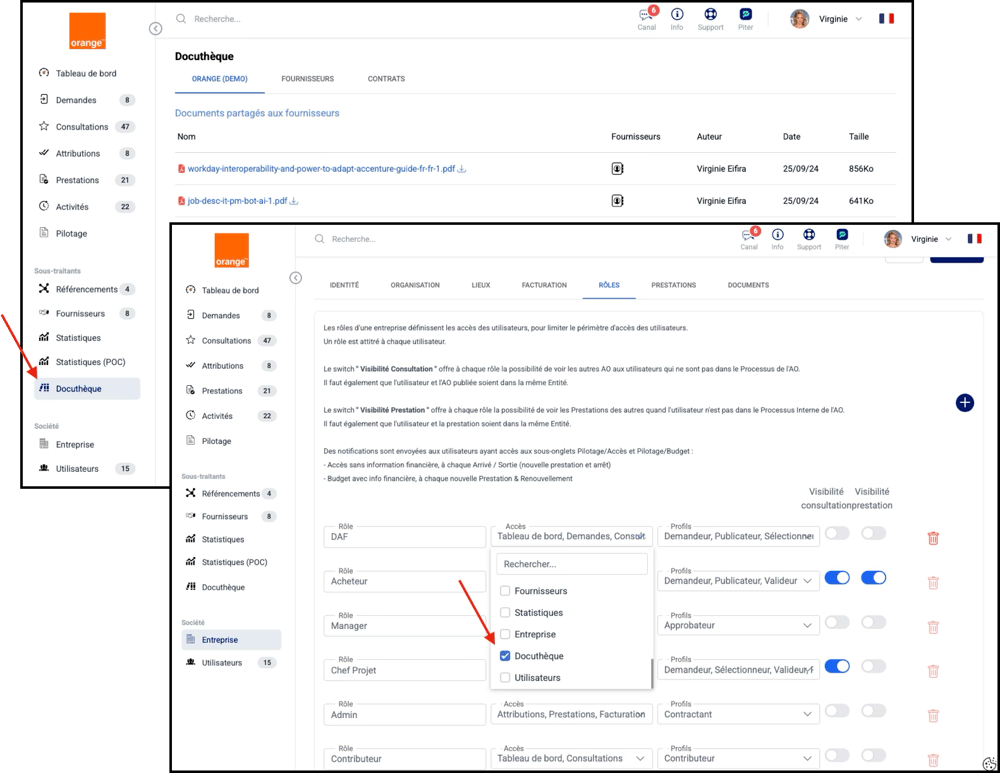This screenshot has width=1000, height=773.
Task: Expand the Virginie user menu in the front window
Action: [x=919, y=239]
